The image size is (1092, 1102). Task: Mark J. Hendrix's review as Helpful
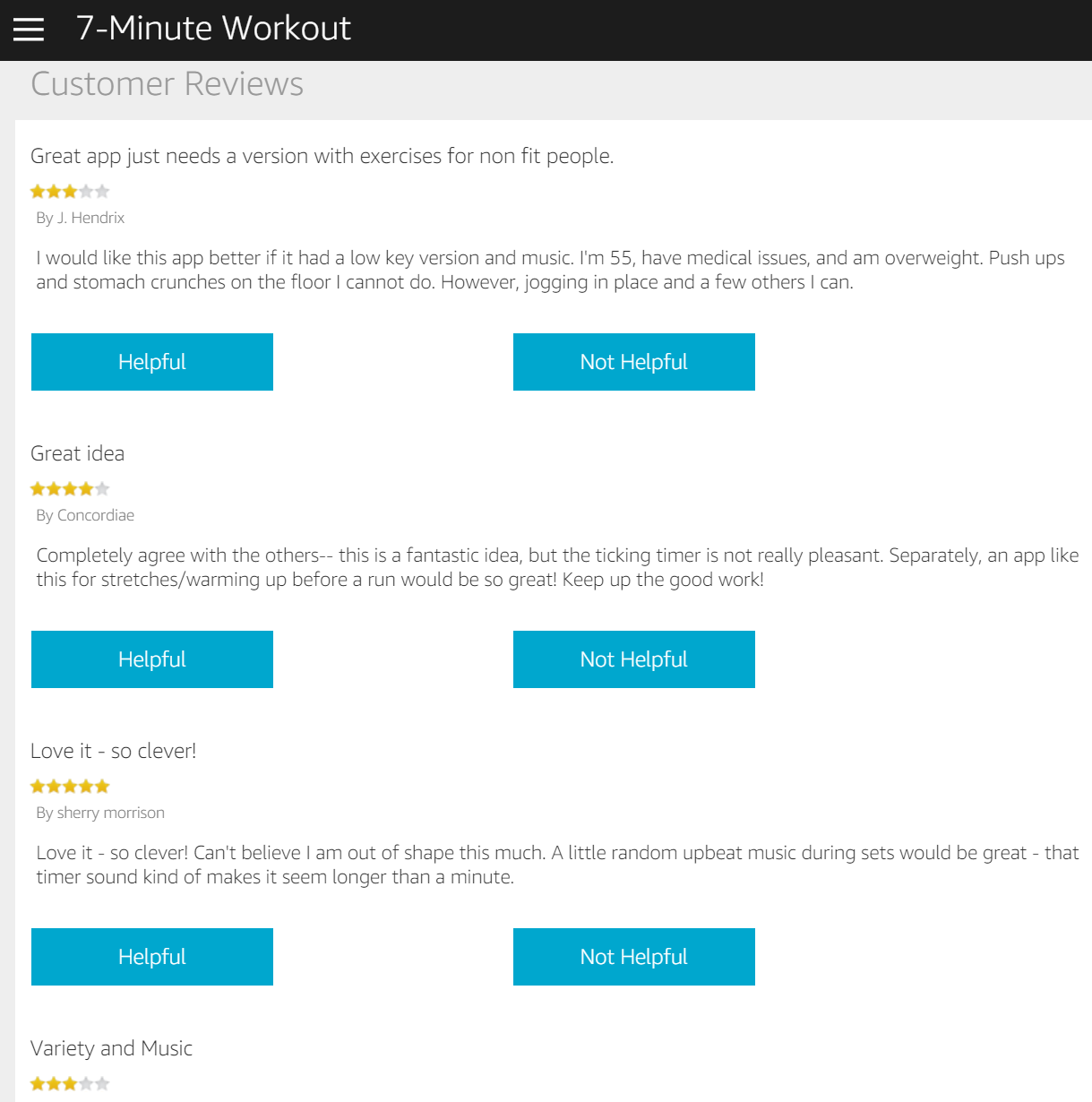pyautogui.click(x=152, y=362)
